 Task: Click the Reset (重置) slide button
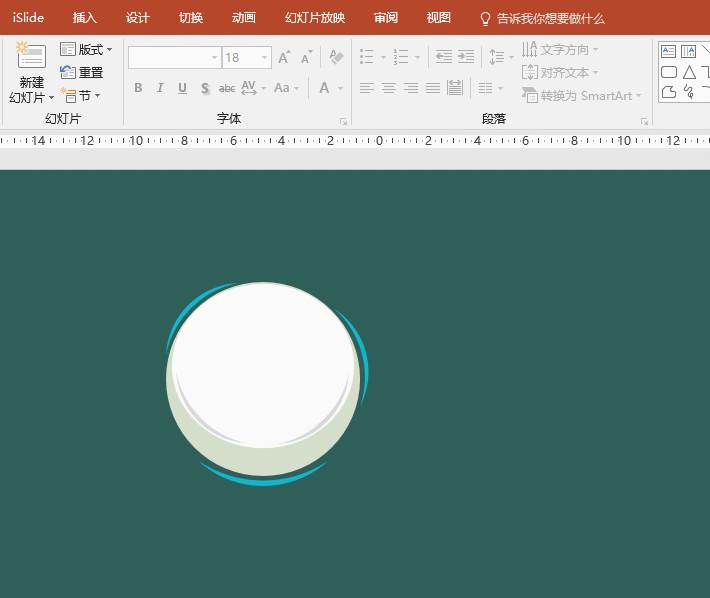(x=82, y=72)
